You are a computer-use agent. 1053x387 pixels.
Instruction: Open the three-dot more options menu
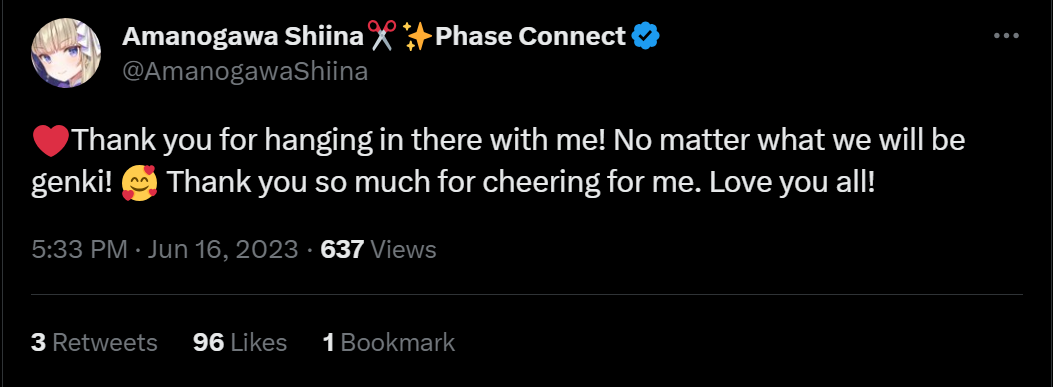[x=1006, y=36]
